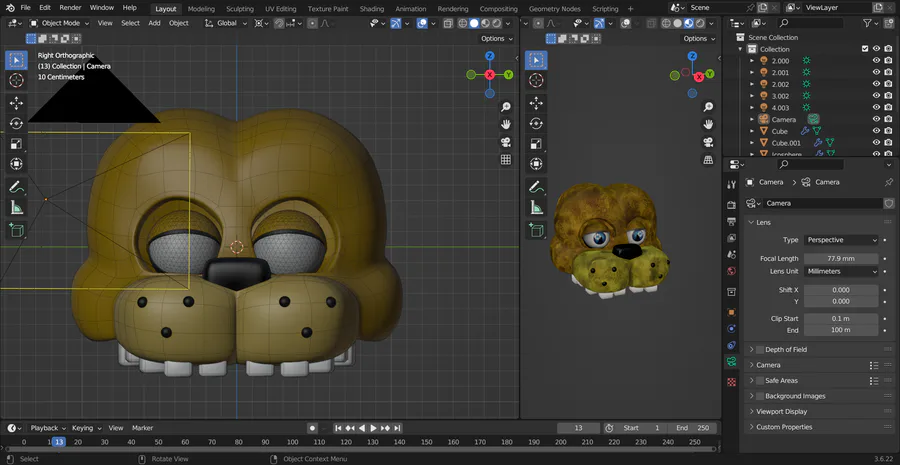Viewport: 900px width, 465px height.
Task: Open the Playback popover in the timeline
Action: (x=46, y=428)
